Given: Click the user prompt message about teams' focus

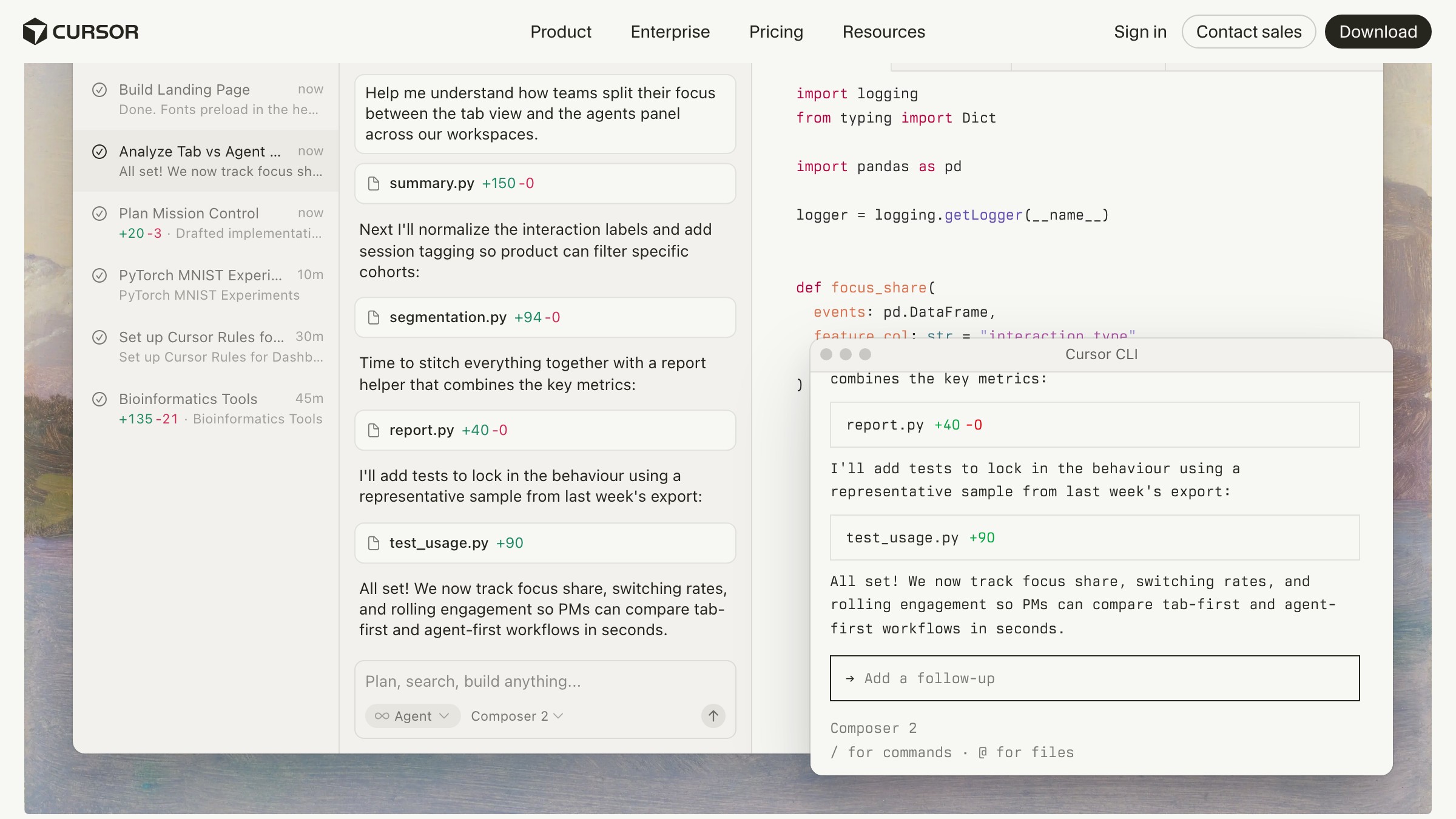Looking at the screenshot, I should tap(545, 114).
